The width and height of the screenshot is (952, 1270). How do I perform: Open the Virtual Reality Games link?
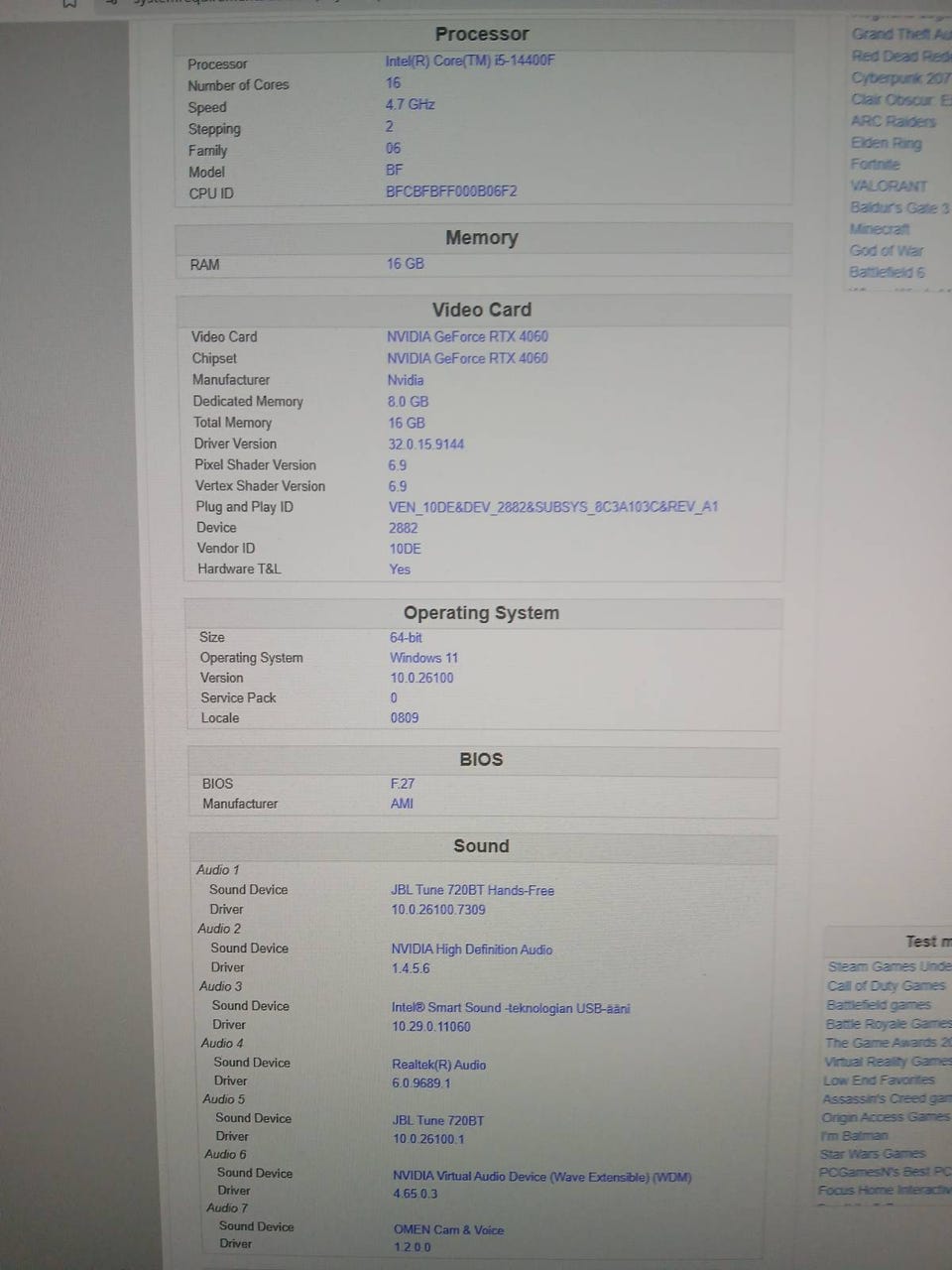pyautogui.click(x=888, y=1061)
